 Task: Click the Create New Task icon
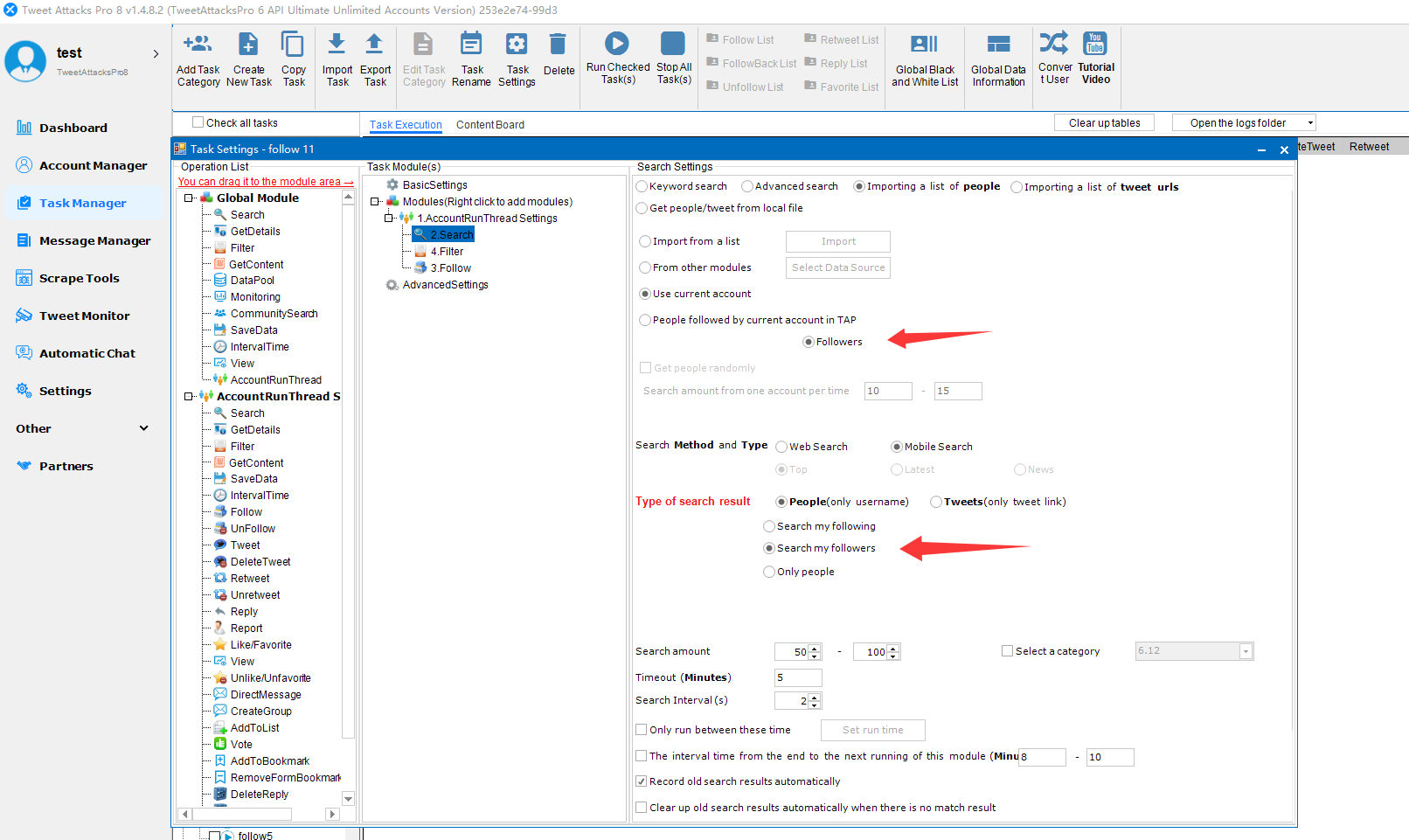tap(248, 44)
